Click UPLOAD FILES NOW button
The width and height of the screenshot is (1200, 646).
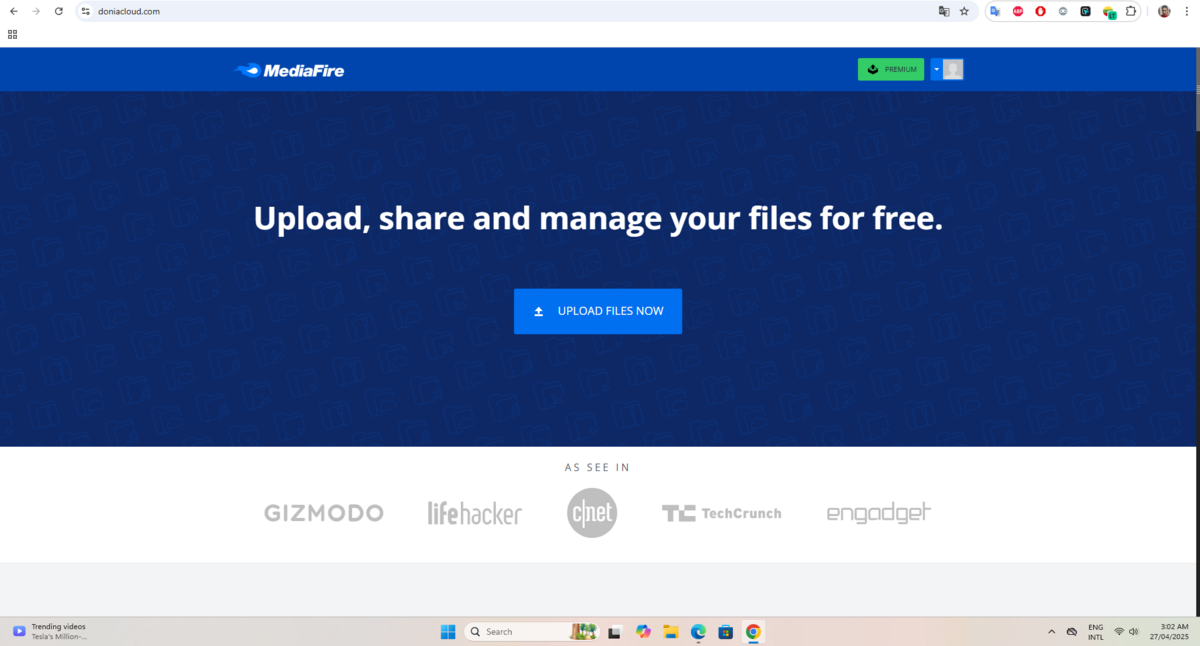[x=598, y=311]
